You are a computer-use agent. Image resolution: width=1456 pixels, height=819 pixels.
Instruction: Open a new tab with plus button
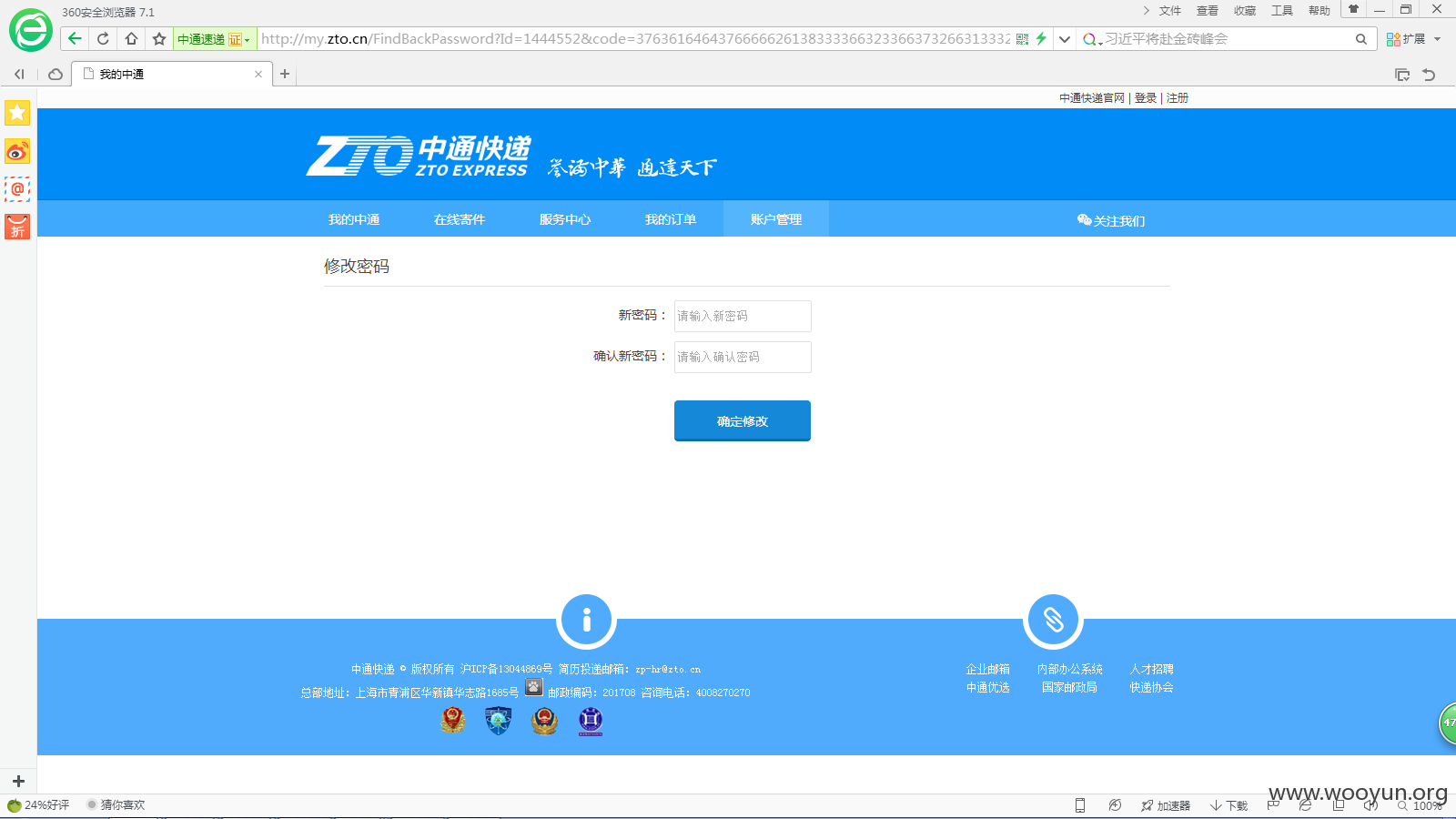(x=285, y=74)
